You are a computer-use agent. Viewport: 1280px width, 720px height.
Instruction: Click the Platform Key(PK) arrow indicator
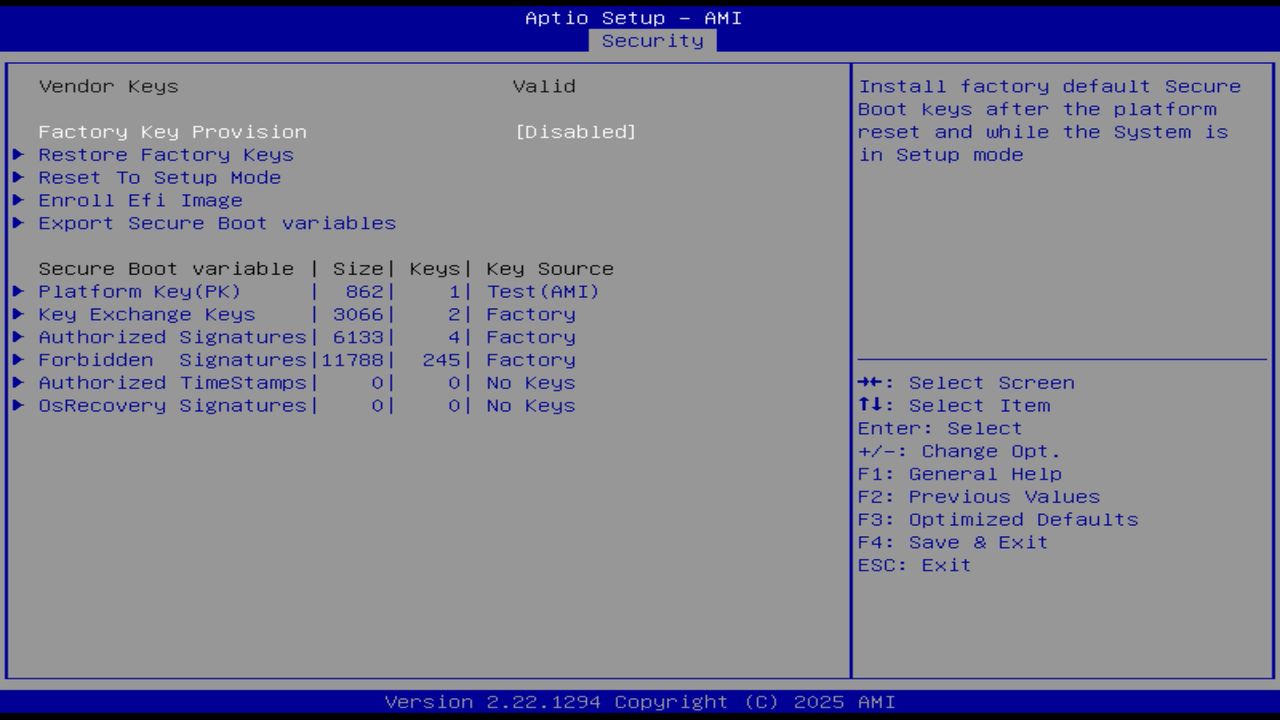[x=18, y=291]
